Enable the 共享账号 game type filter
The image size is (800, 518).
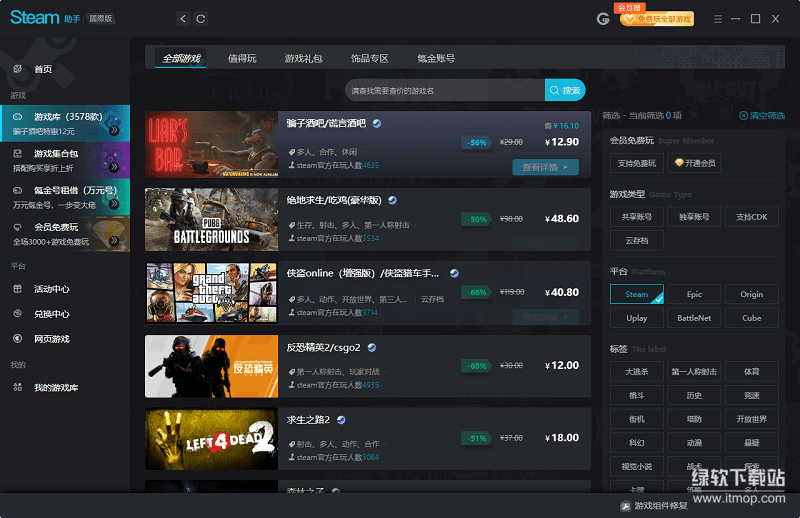click(x=637, y=217)
